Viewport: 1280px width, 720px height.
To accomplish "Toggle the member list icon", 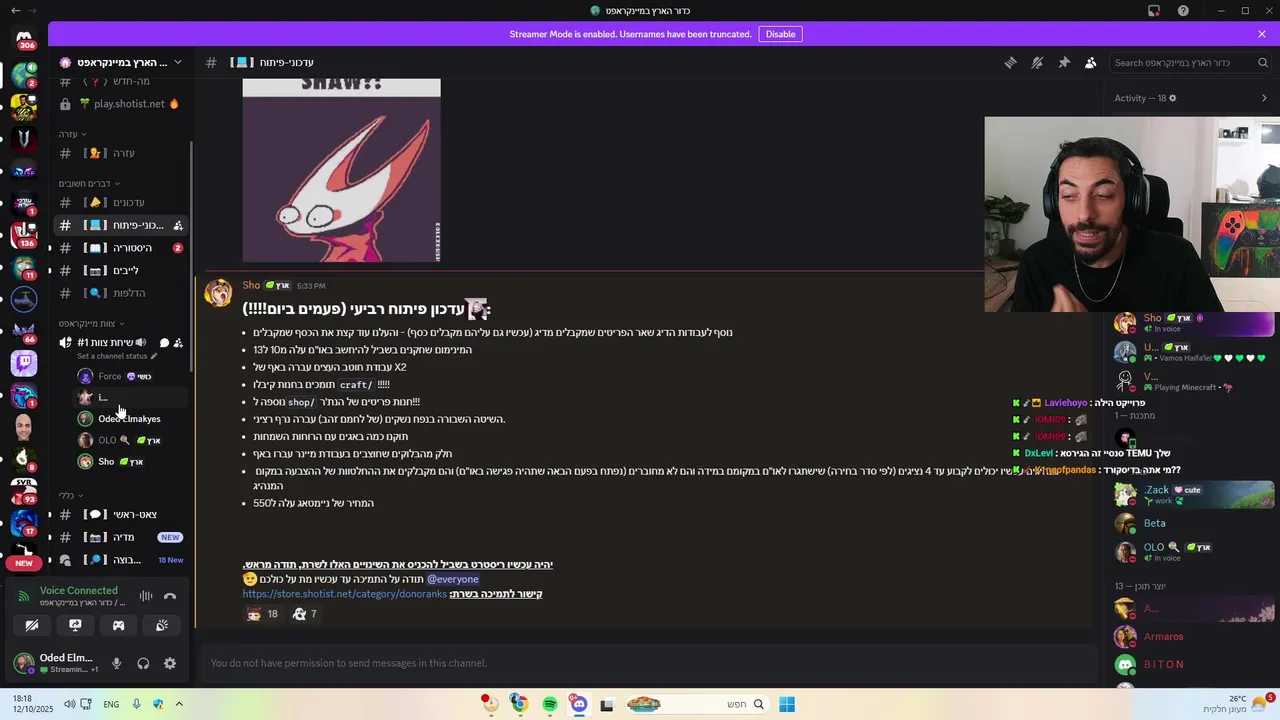I will (1090, 62).
